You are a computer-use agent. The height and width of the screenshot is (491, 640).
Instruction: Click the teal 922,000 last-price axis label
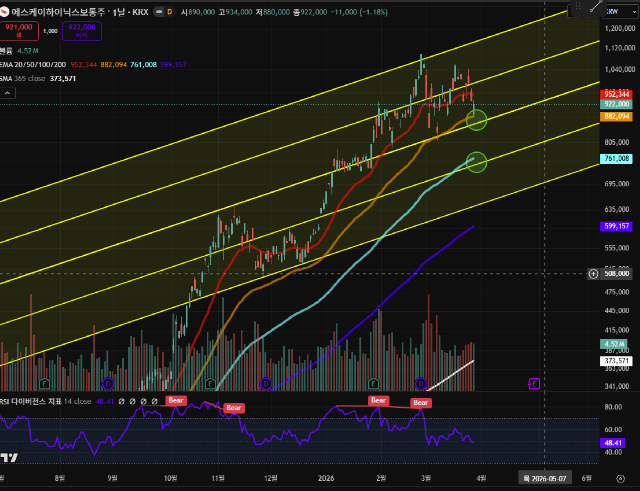coord(616,104)
